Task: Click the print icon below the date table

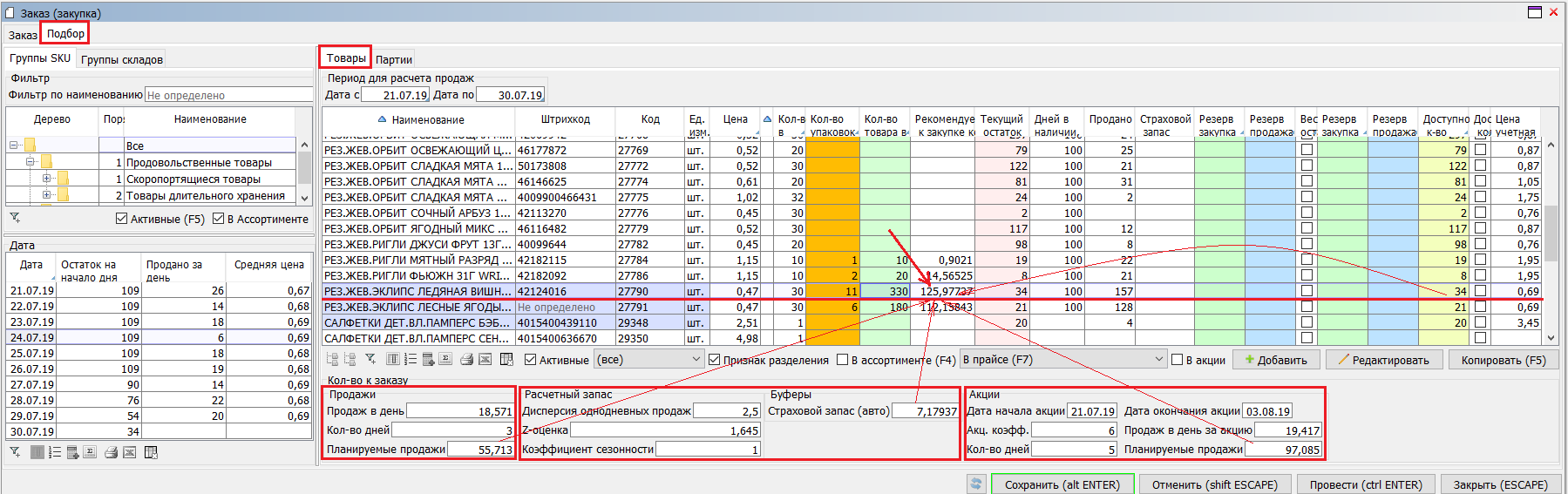Action: point(111,452)
